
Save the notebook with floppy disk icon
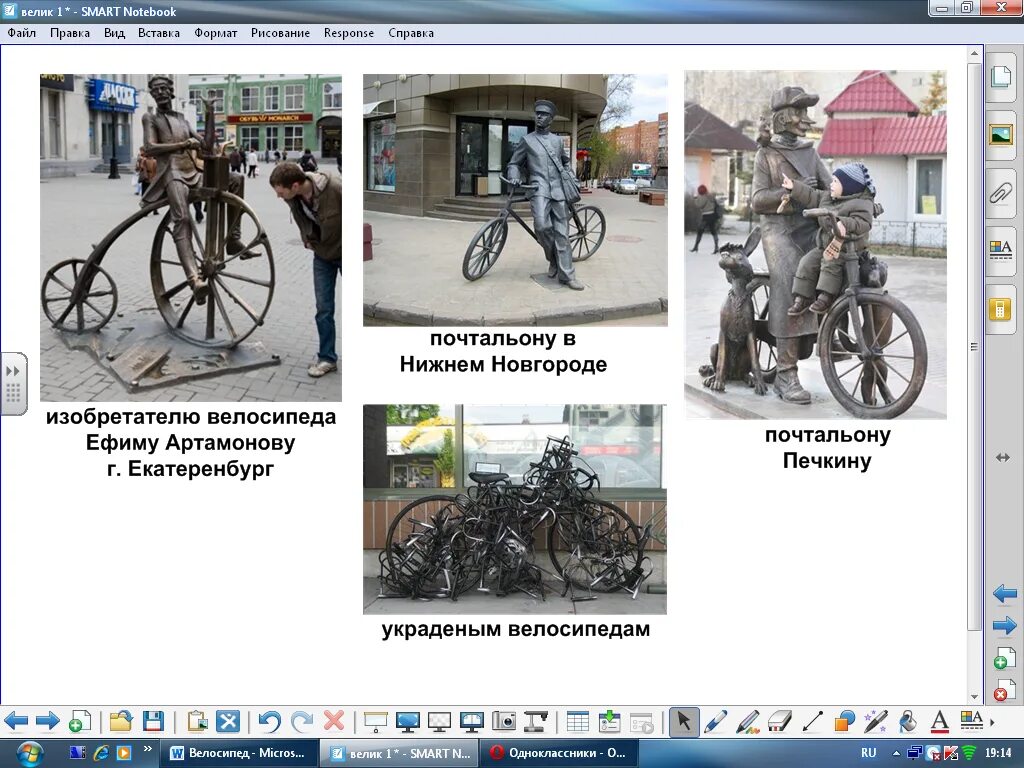(x=153, y=722)
